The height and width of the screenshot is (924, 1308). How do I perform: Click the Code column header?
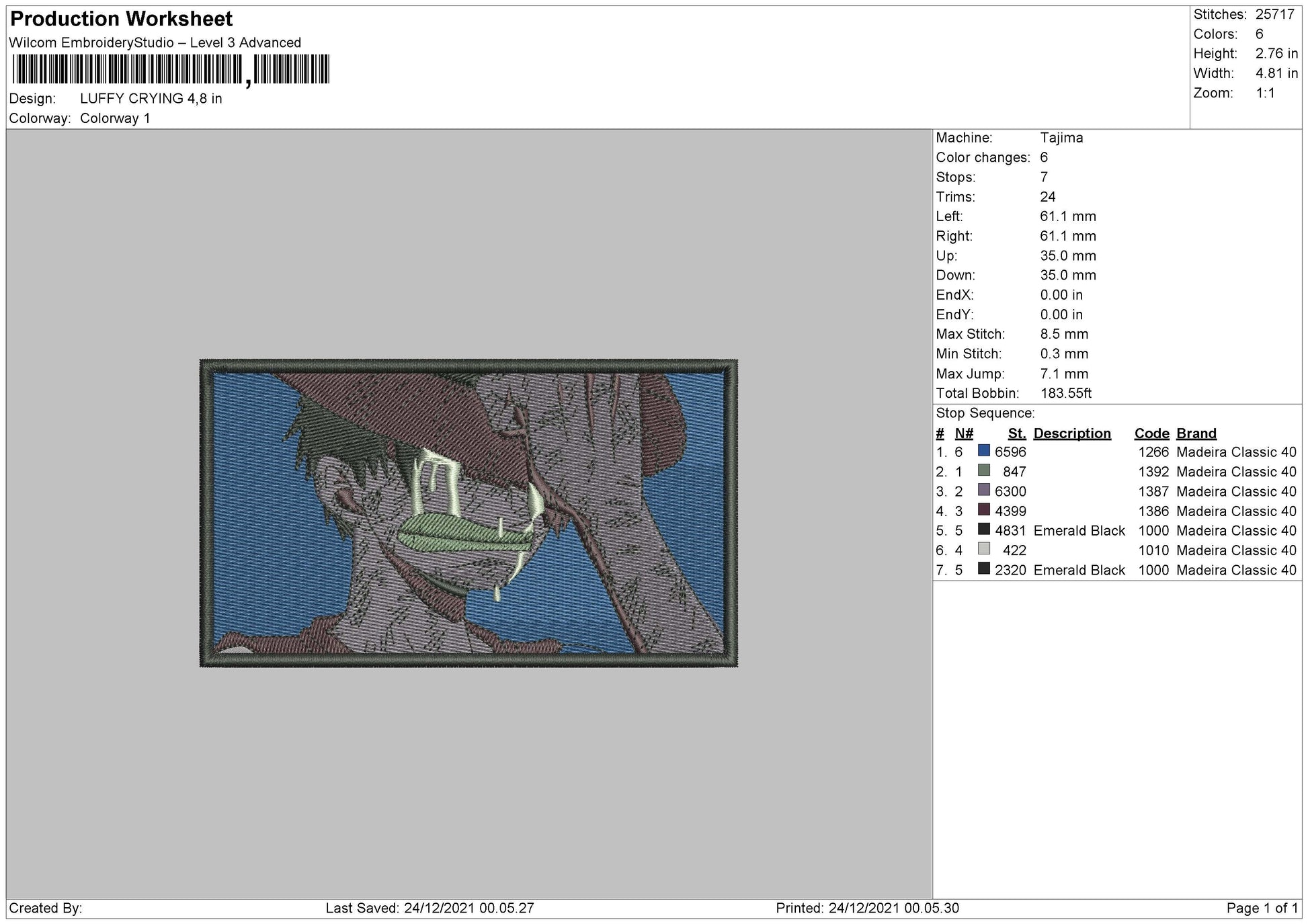tap(1151, 433)
